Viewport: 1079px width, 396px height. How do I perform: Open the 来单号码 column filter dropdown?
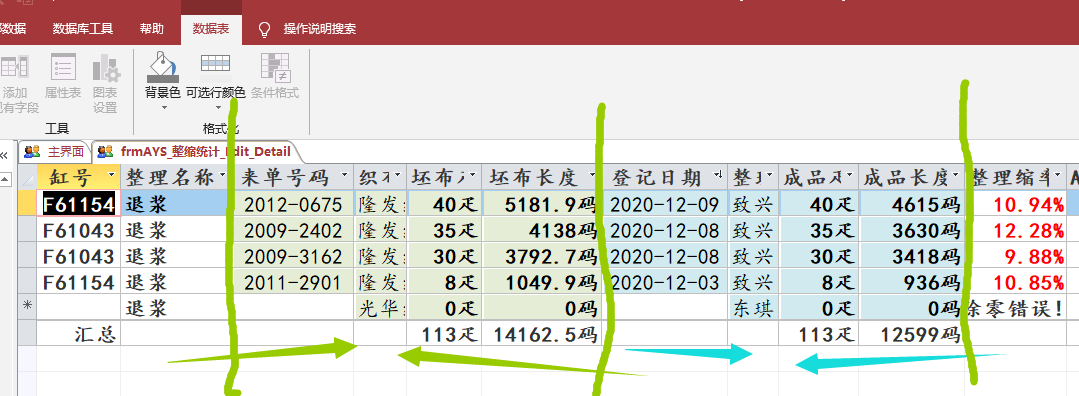coord(344,176)
